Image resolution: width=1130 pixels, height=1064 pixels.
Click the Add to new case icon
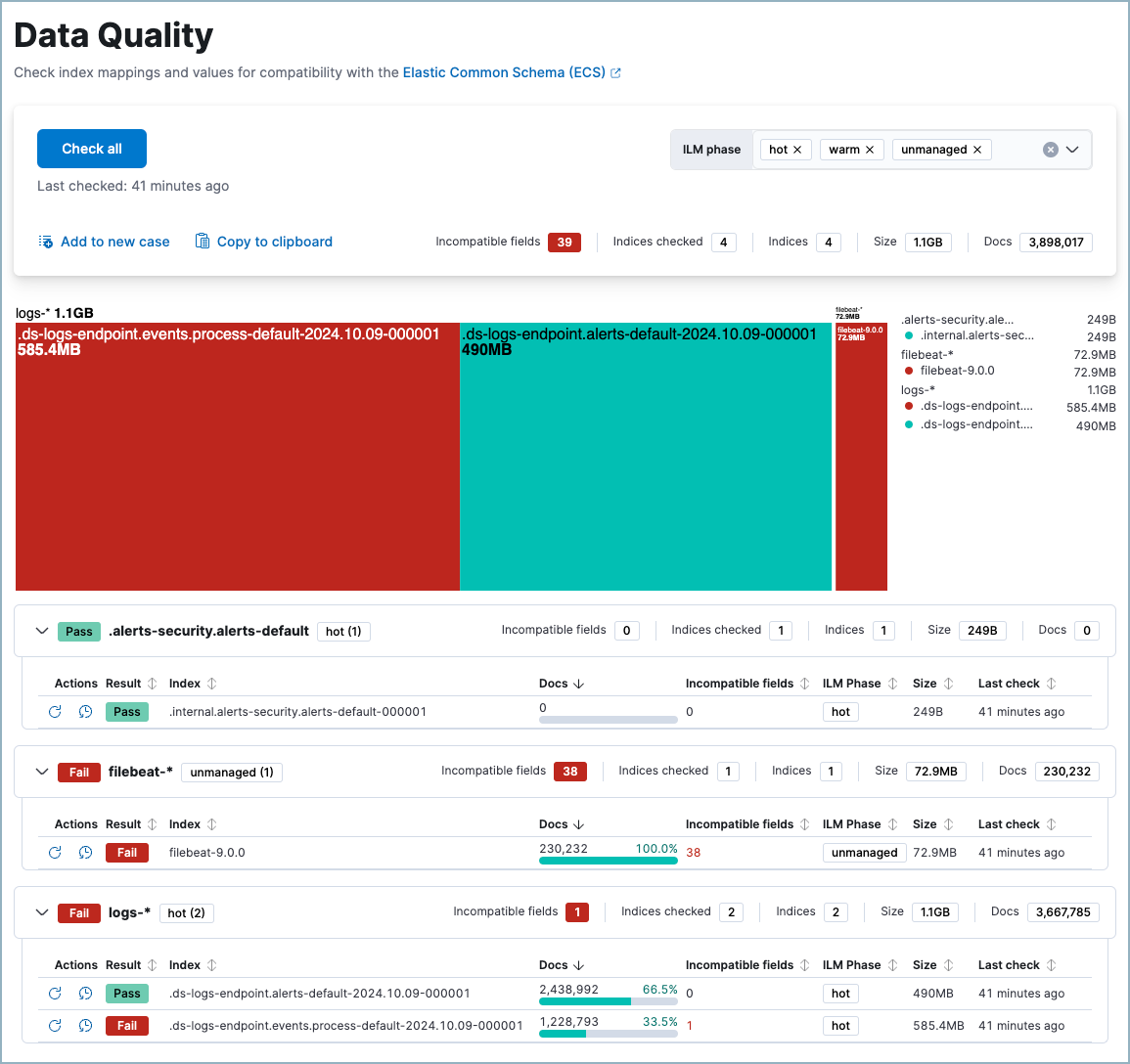44,242
